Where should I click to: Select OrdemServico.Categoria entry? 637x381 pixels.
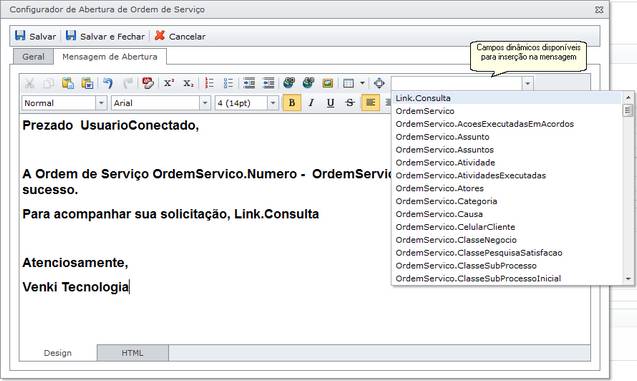click(x=507, y=201)
